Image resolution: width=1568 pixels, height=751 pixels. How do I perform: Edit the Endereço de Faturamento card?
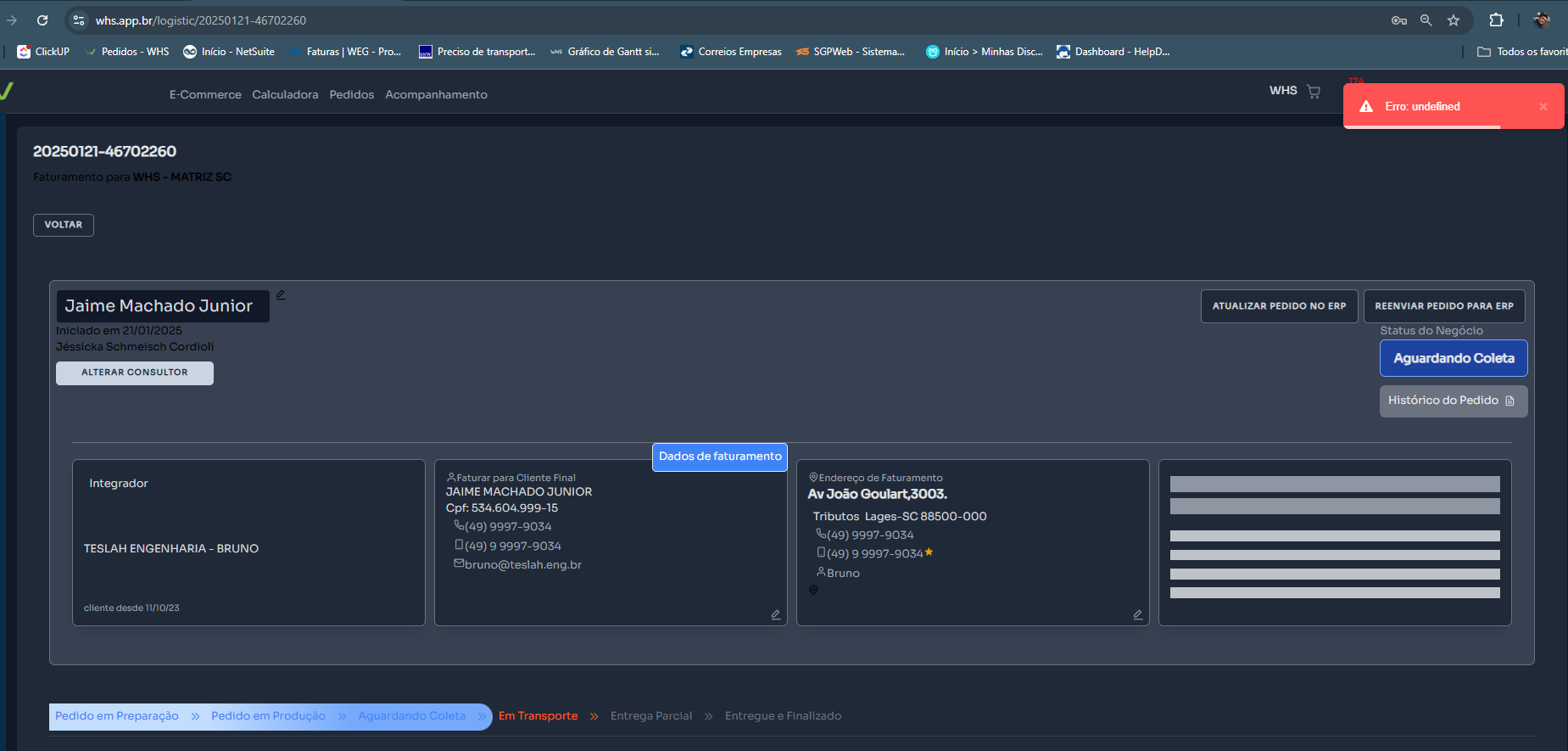pos(1137,614)
